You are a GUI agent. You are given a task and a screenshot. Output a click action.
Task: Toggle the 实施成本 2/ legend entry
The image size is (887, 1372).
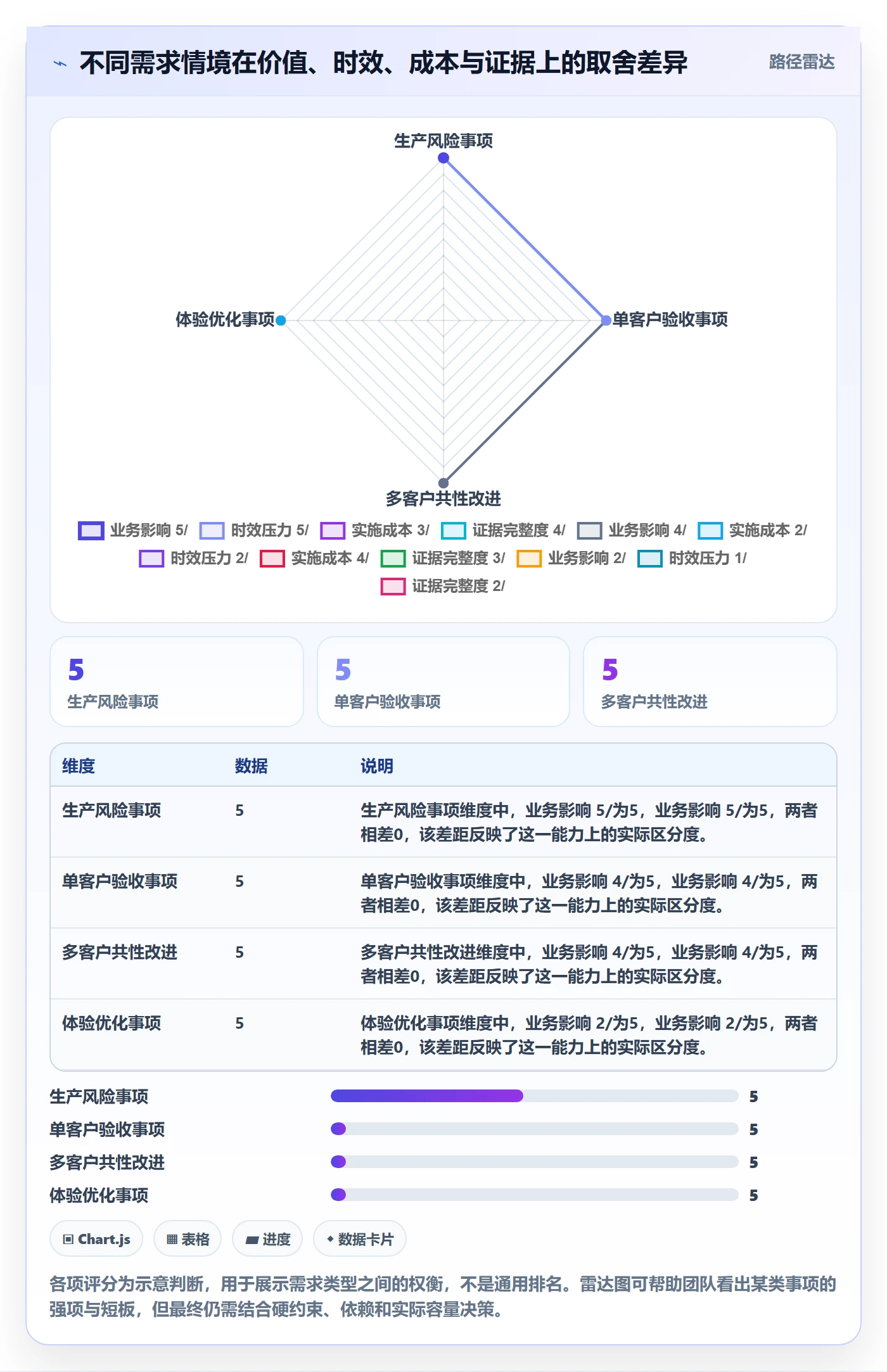pyautogui.click(x=752, y=530)
